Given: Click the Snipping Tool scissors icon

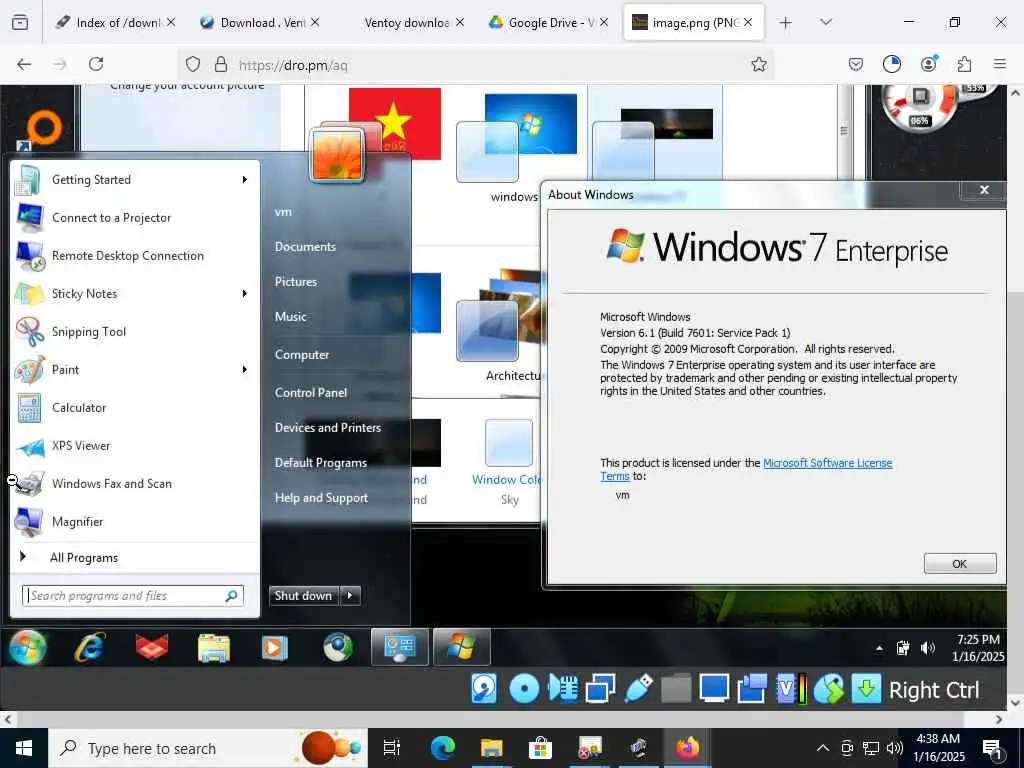Looking at the screenshot, I should click(29, 331).
